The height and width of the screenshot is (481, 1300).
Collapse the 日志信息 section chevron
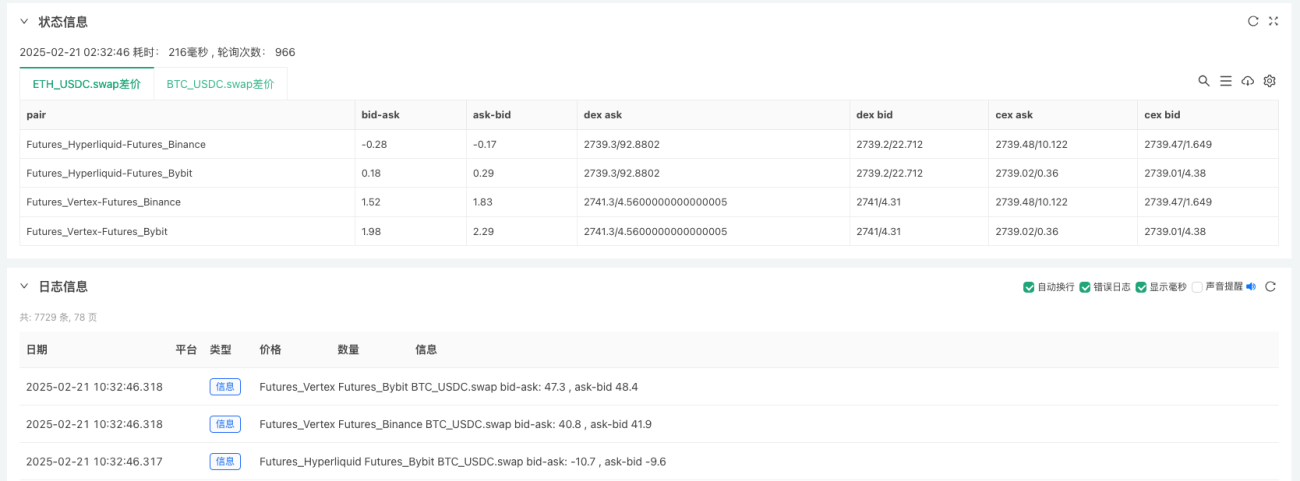[24, 286]
